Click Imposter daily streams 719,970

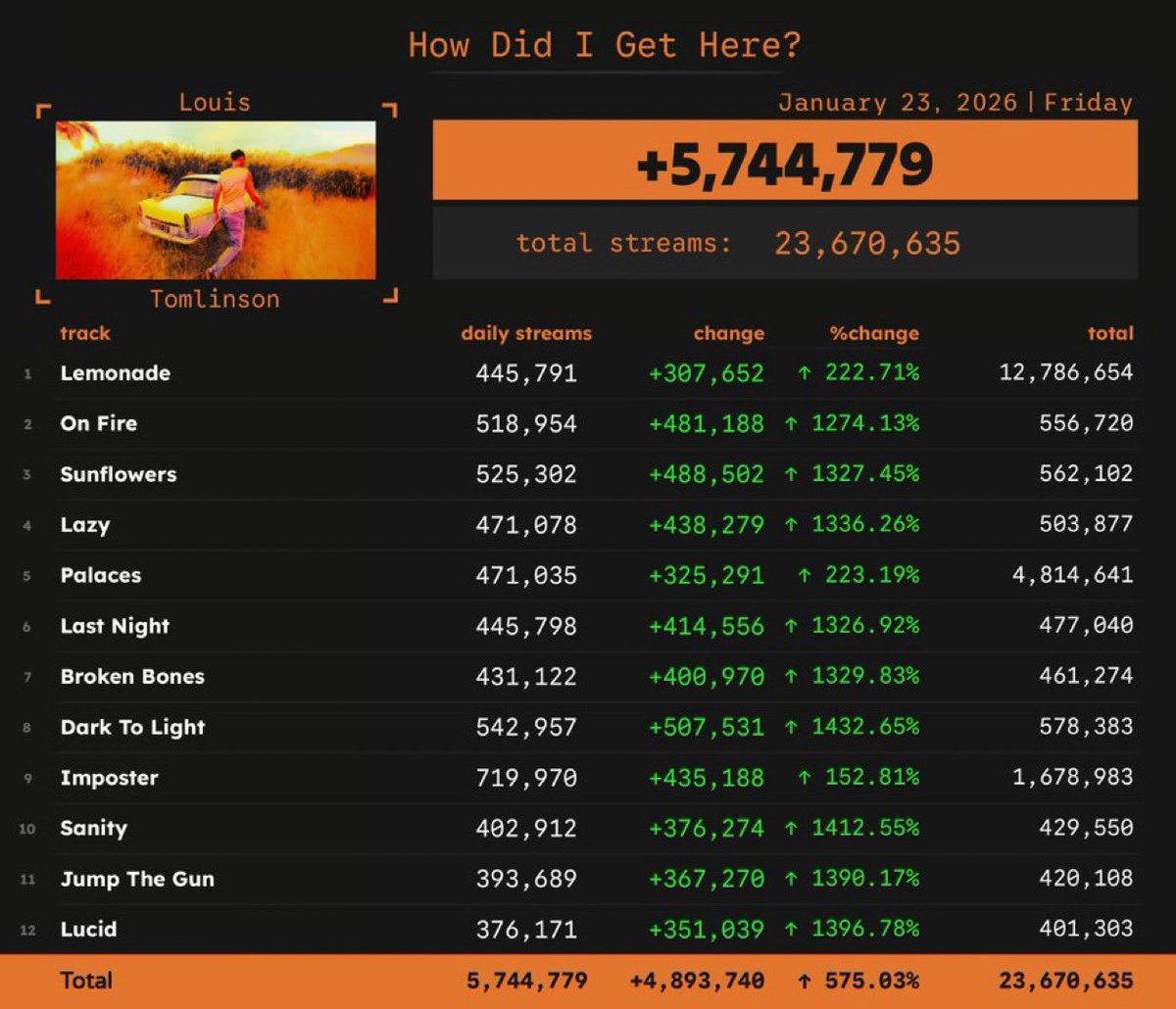coord(526,778)
